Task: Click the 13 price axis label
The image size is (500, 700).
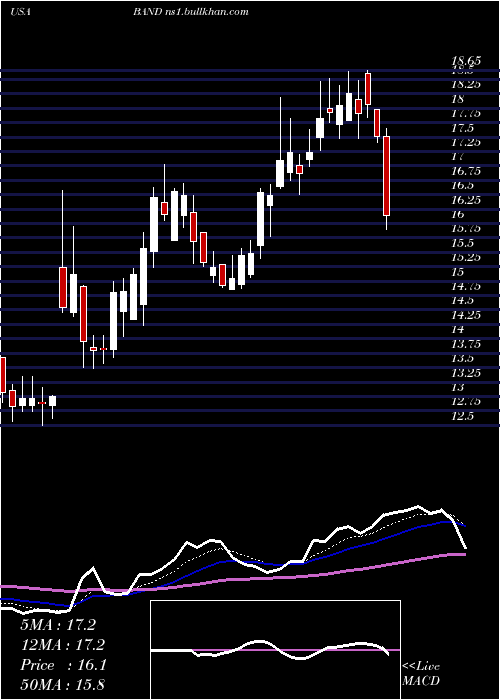Action: 458,387
